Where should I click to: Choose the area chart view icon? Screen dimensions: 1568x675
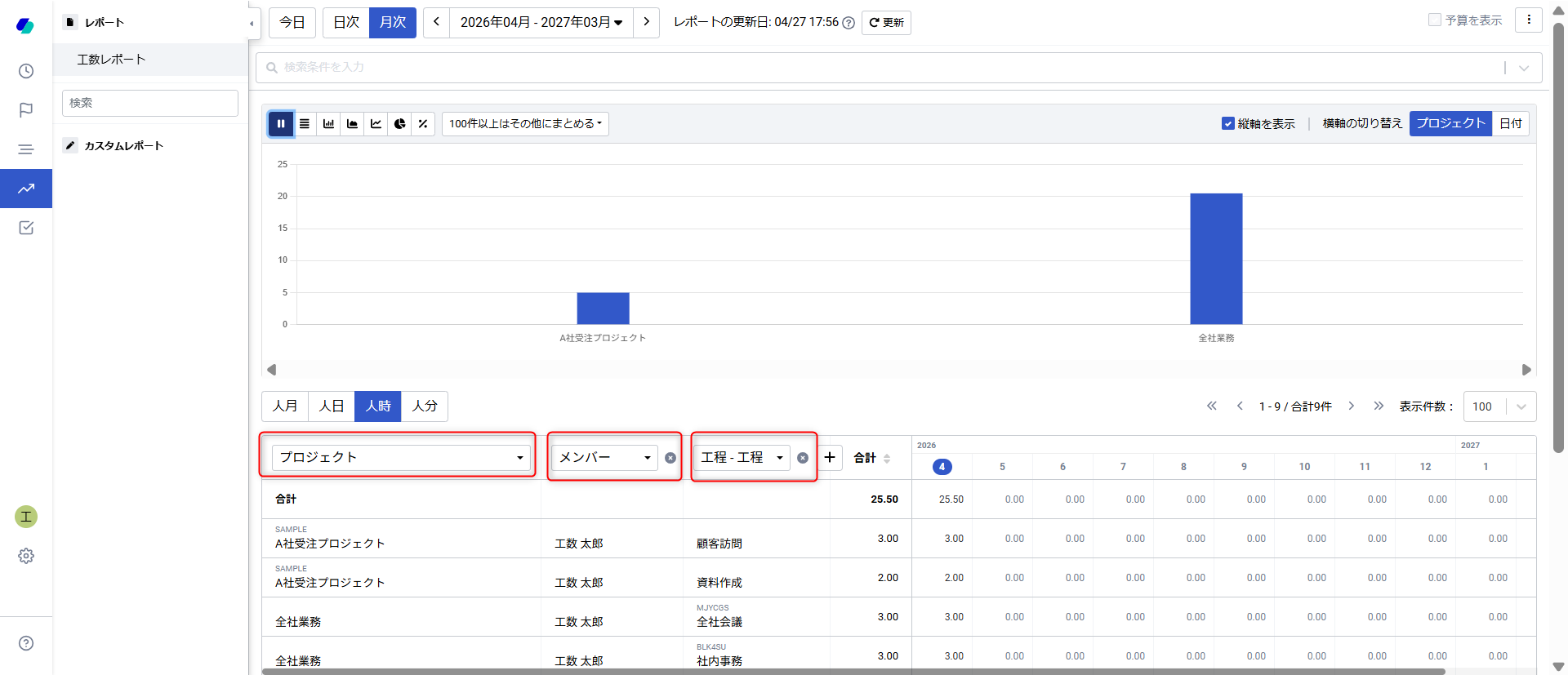(352, 124)
